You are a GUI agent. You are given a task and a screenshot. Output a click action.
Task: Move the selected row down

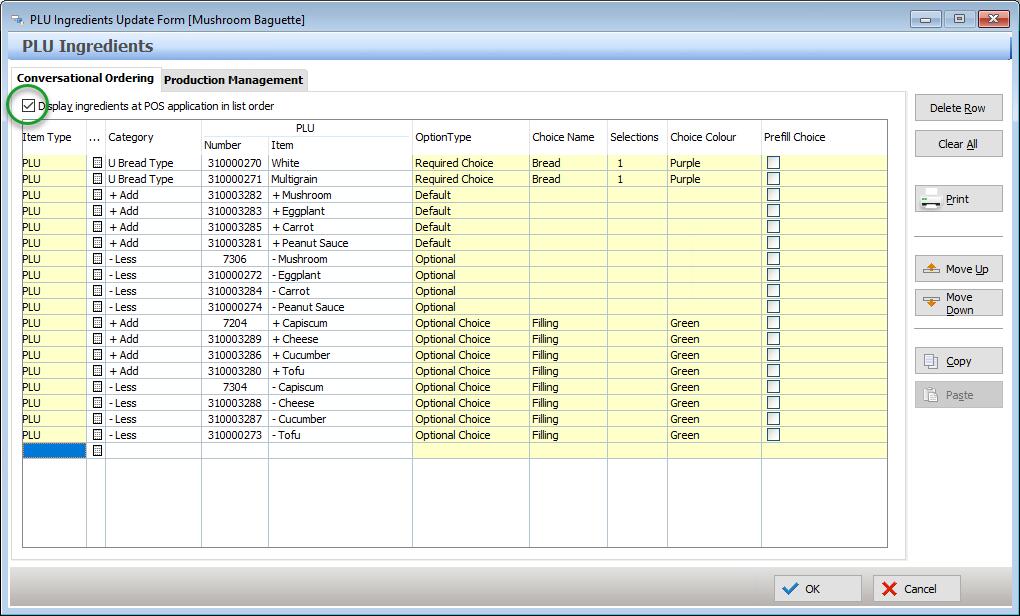[958, 303]
